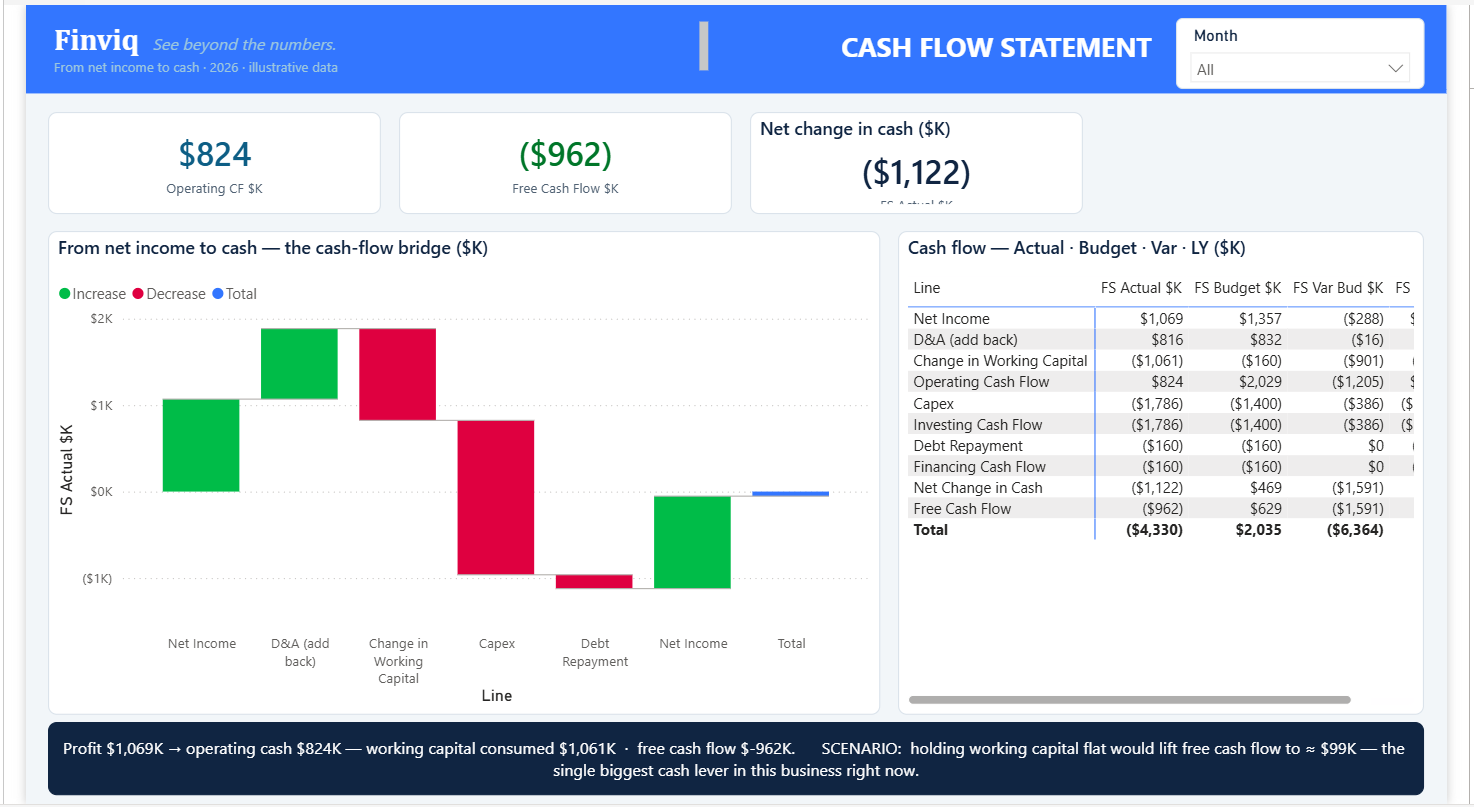Sort table by the Line column header

tap(927, 288)
